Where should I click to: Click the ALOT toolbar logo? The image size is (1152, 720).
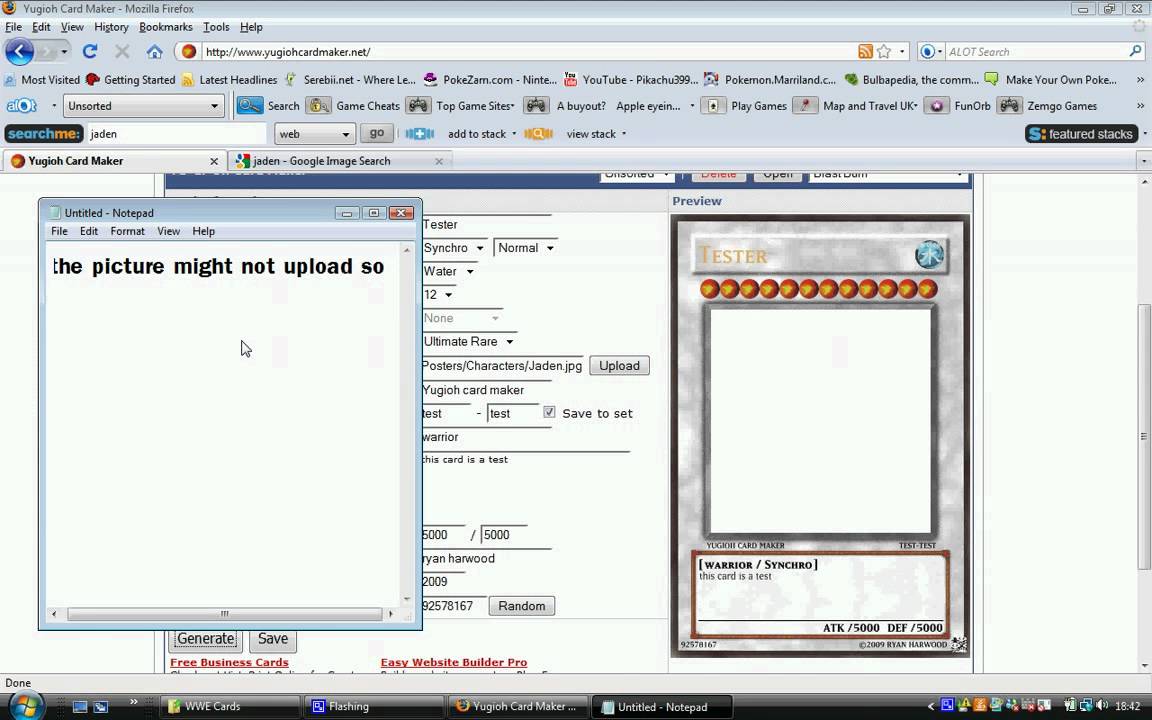point(21,106)
